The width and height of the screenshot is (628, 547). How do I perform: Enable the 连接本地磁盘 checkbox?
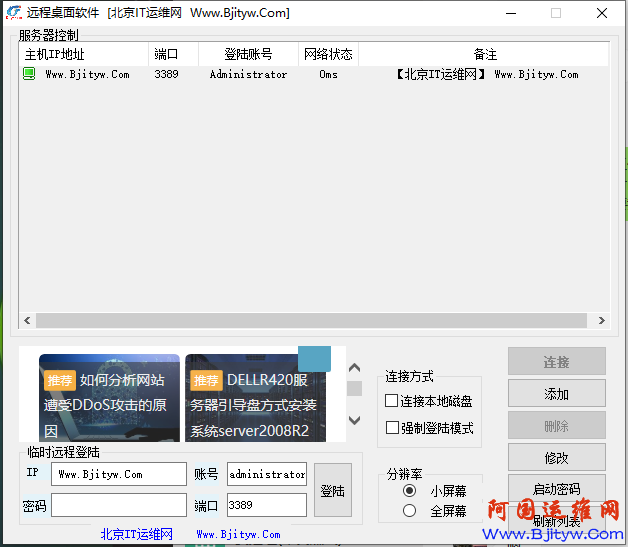pos(392,401)
